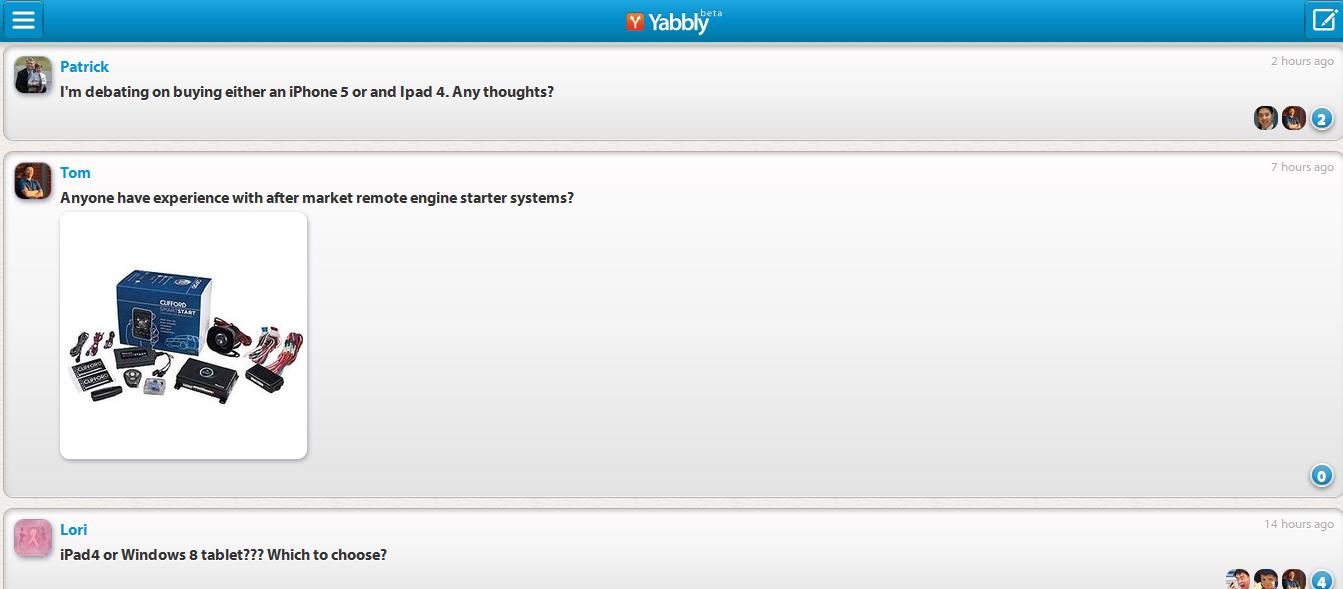Click first responder avatar on Patrick's post
1343x589 pixels.
pos(1266,118)
